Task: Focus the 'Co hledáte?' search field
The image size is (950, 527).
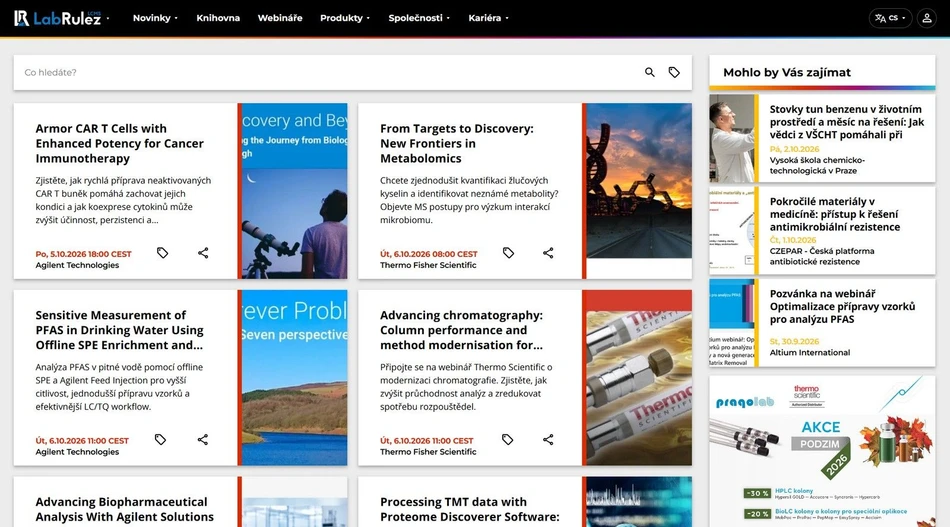Action: coord(327,73)
